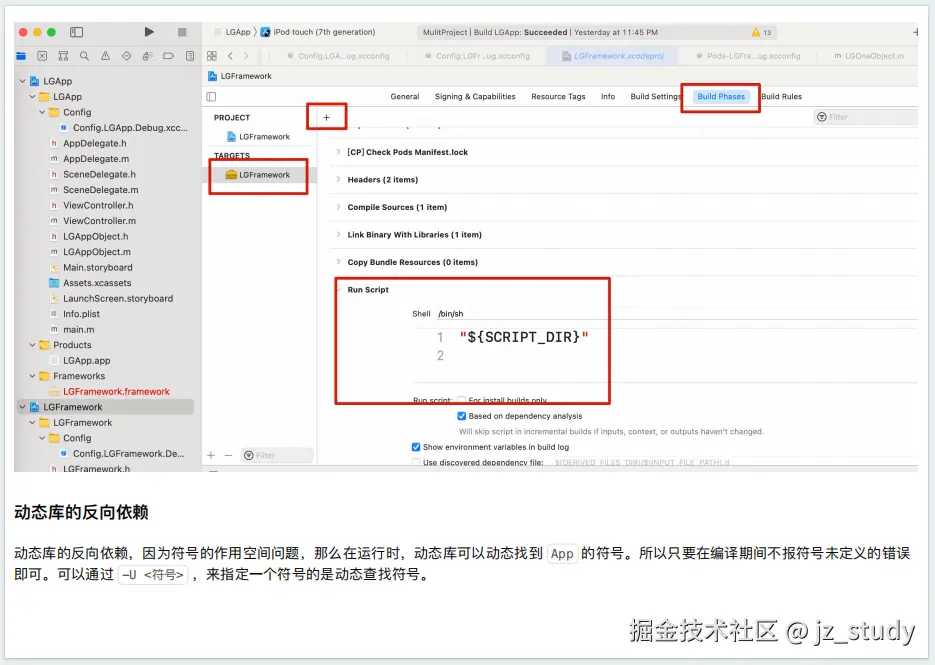
Task: Click the targets list filter field
Action: coord(277,455)
